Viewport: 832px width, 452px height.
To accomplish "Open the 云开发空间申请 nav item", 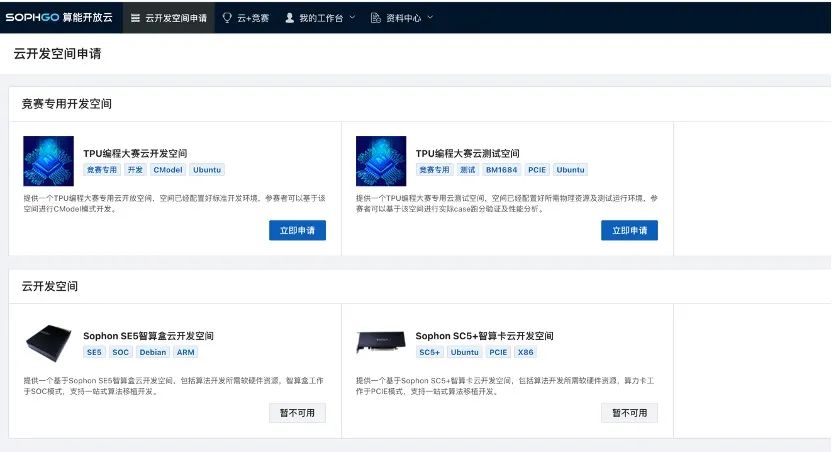I will [169, 18].
